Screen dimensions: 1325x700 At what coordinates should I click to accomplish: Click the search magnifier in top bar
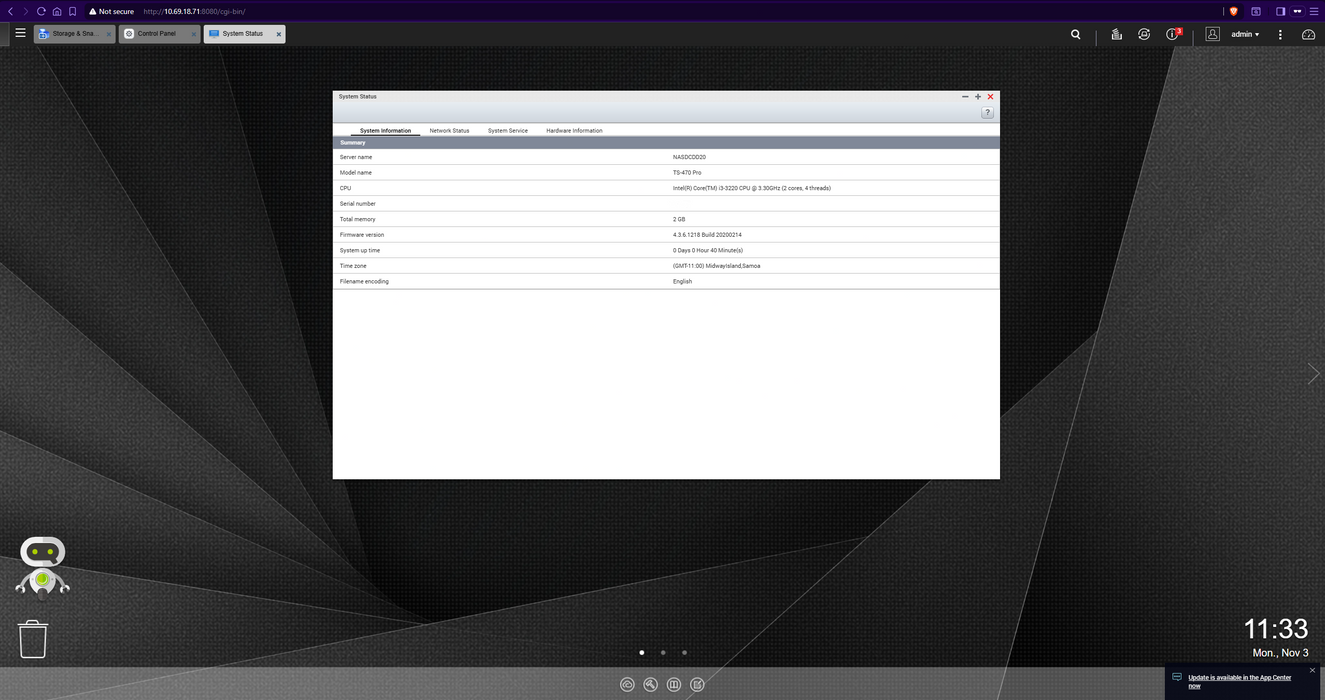coord(1075,34)
